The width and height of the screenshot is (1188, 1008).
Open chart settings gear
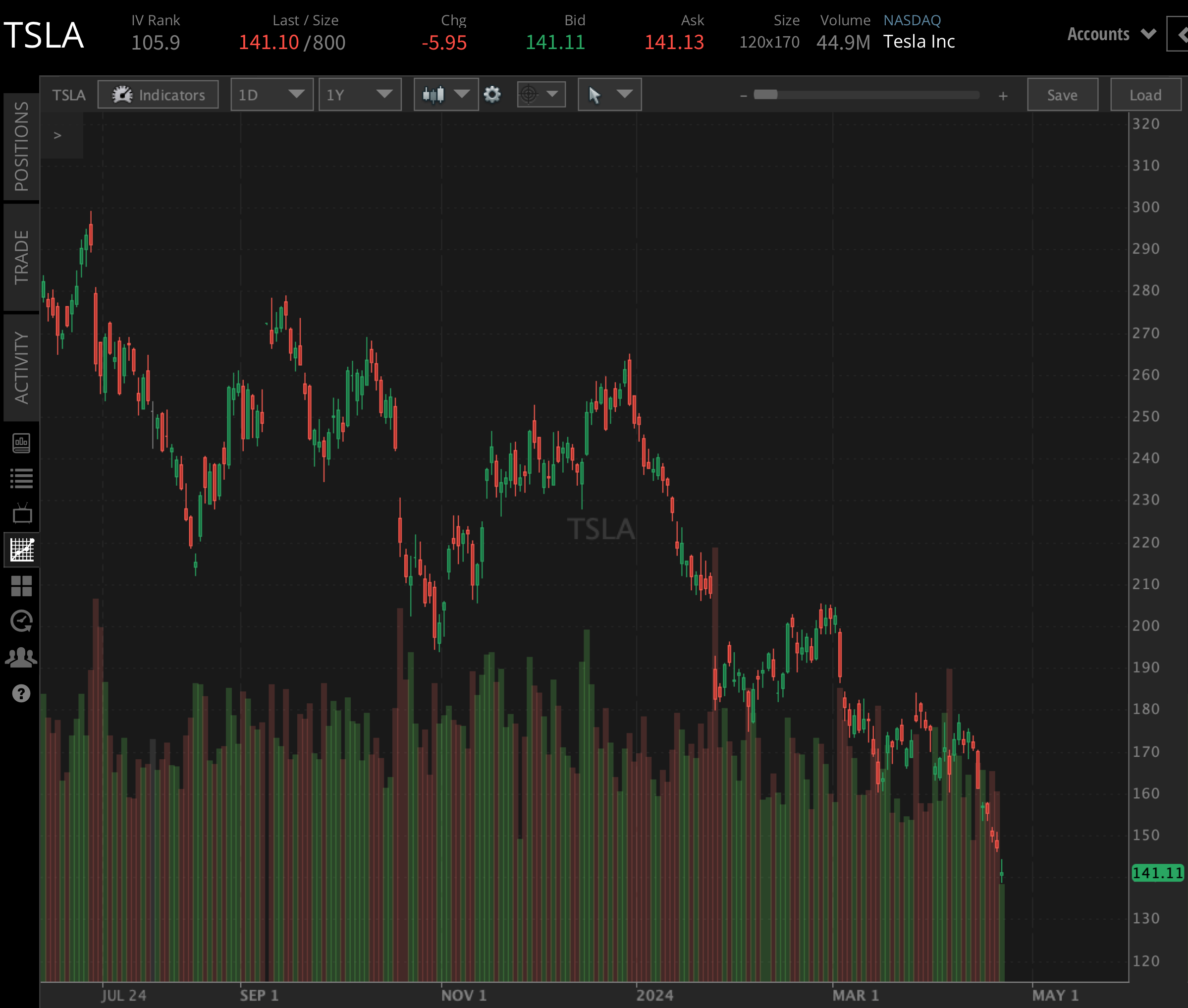click(x=492, y=95)
